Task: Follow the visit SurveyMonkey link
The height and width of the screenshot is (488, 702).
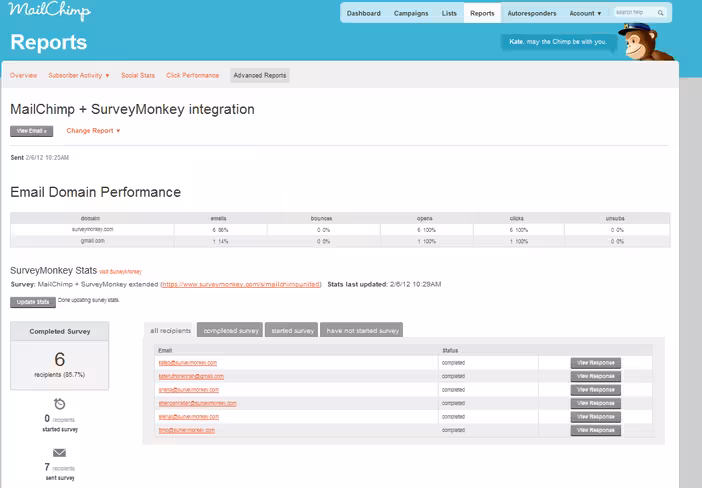Action: [120, 272]
